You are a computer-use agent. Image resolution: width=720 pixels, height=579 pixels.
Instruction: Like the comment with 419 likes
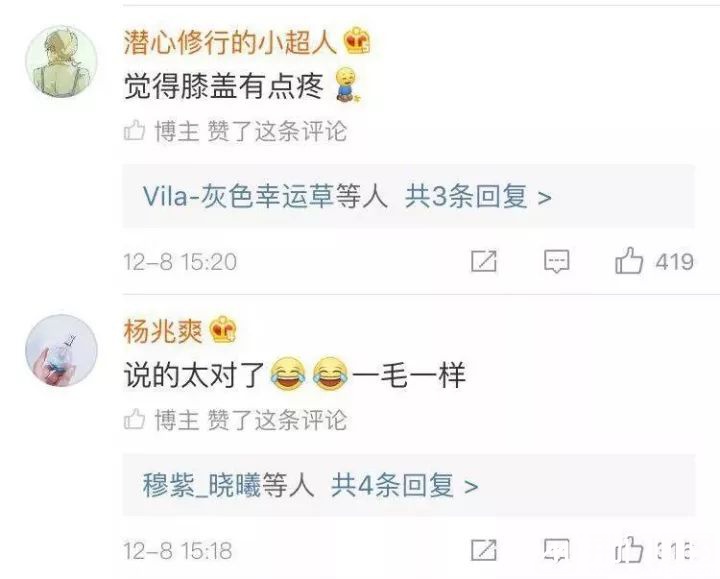tap(629, 261)
